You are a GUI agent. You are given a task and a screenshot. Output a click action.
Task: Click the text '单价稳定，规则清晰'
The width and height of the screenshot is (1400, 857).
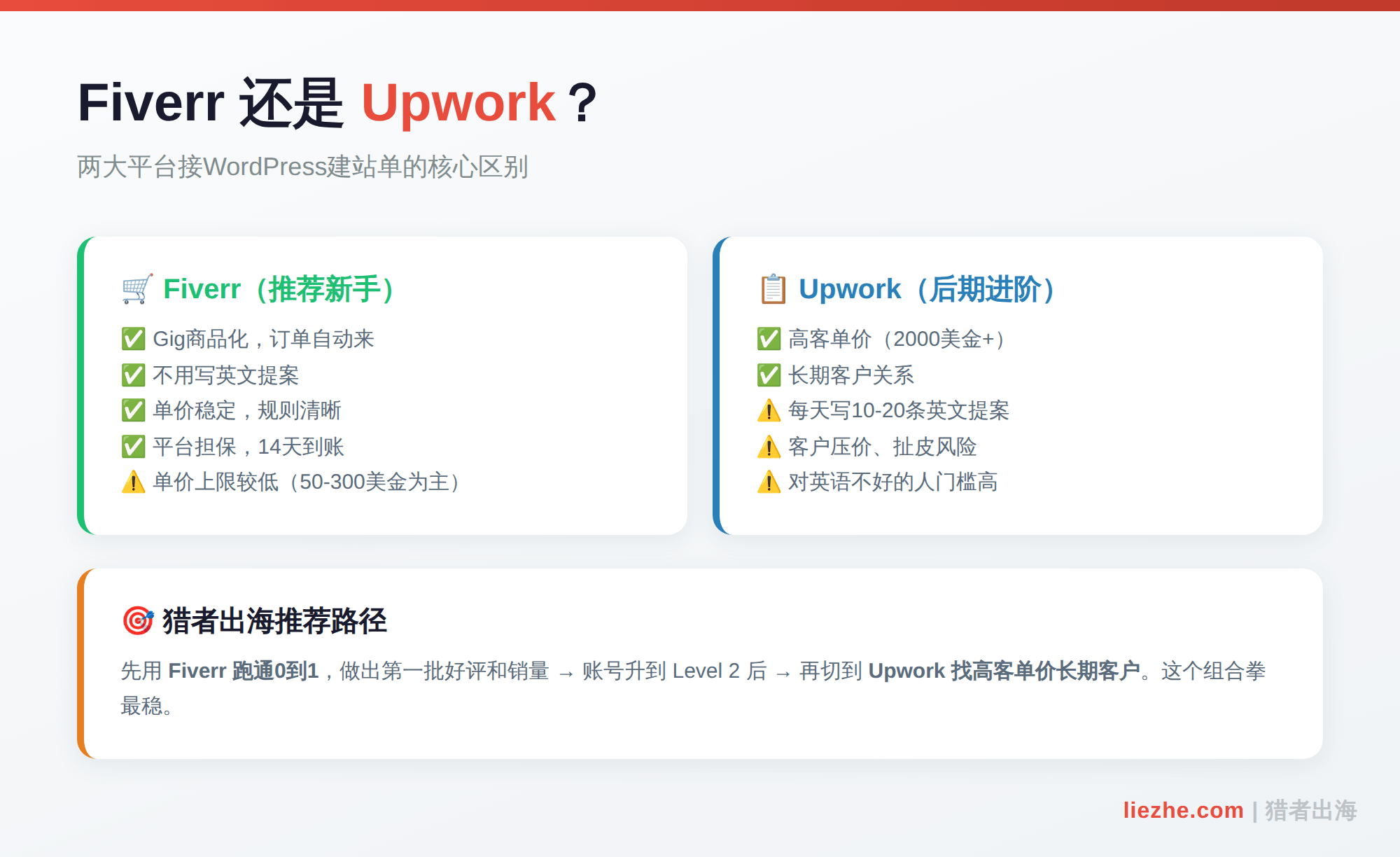point(246,410)
